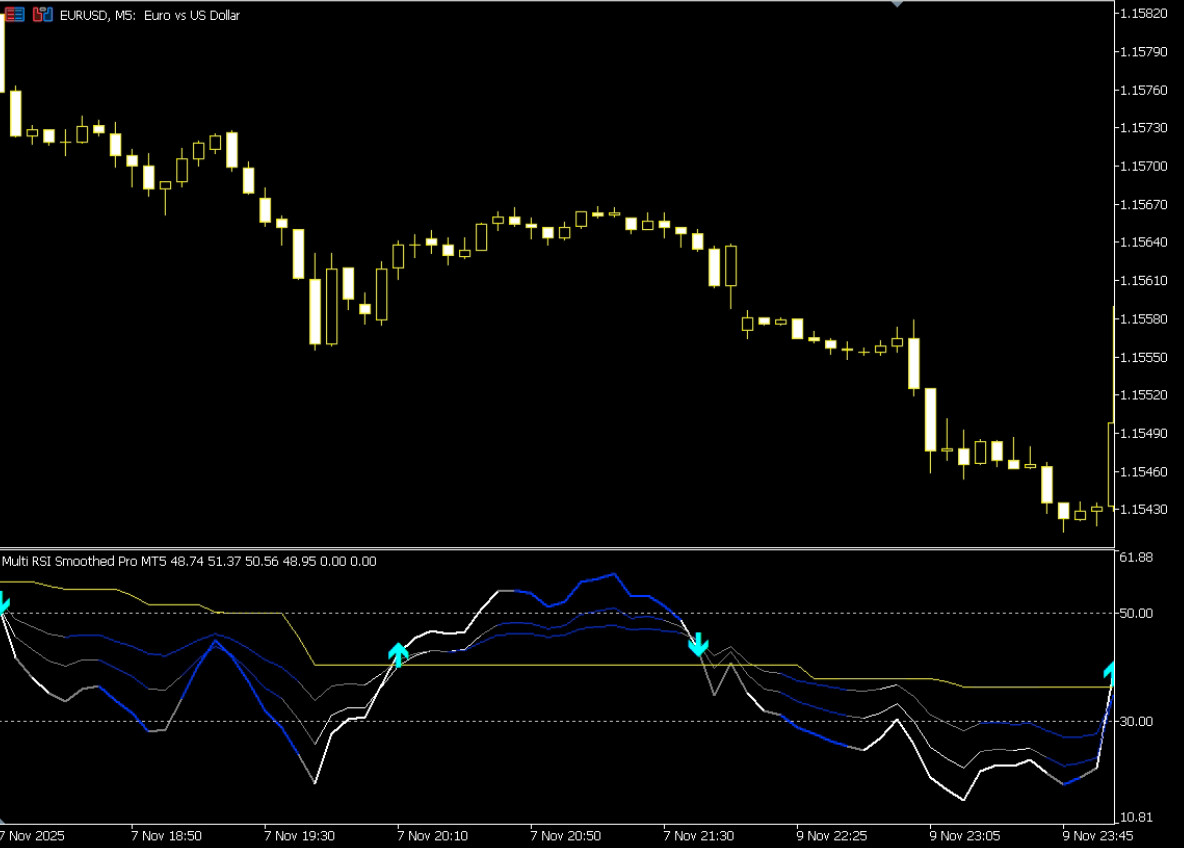This screenshot has width=1184, height=848.
Task: Toggle the One Click Trading icon
Action: point(43,14)
